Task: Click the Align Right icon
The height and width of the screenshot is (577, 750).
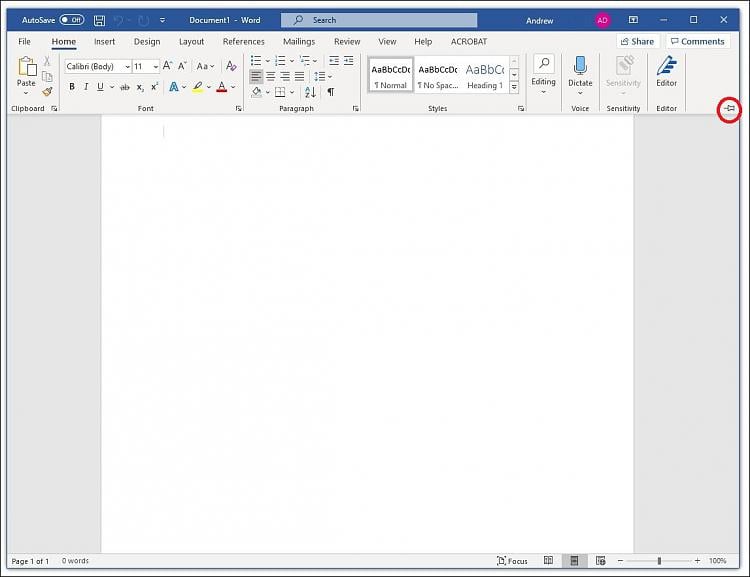Action: click(x=285, y=76)
